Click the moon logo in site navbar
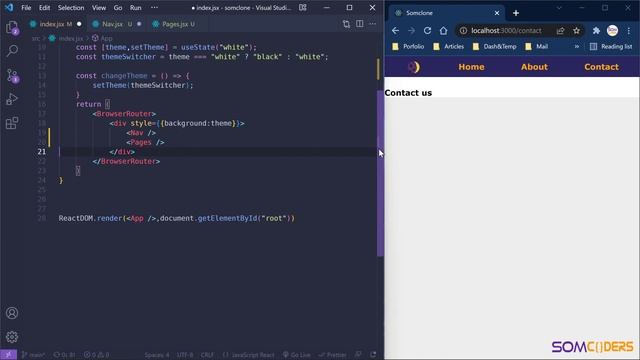This screenshot has height=360, width=640. pos(413,67)
